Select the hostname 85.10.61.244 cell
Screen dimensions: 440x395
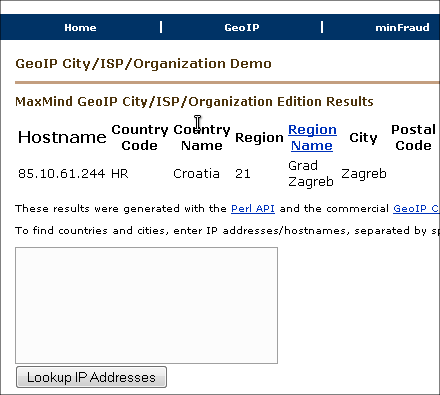pyautogui.click(x=62, y=174)
